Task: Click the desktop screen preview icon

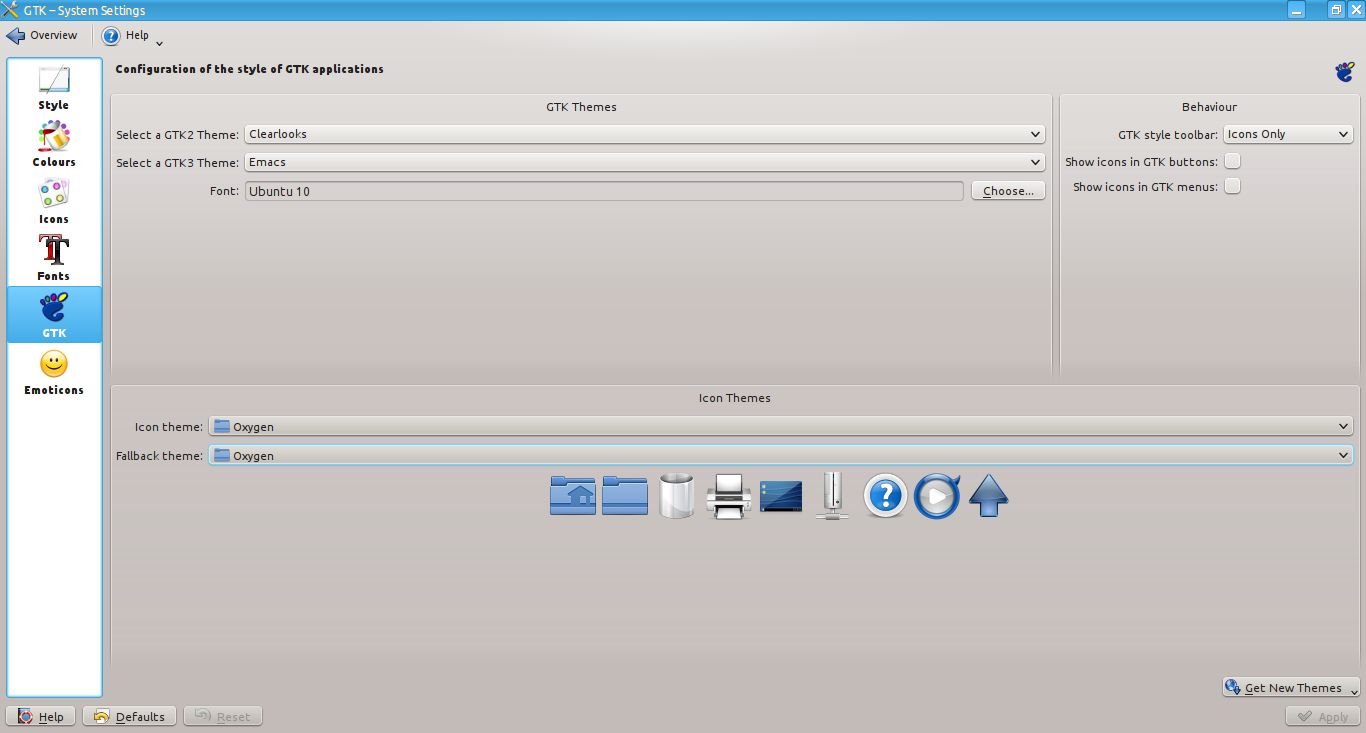Action: (781, 496)
